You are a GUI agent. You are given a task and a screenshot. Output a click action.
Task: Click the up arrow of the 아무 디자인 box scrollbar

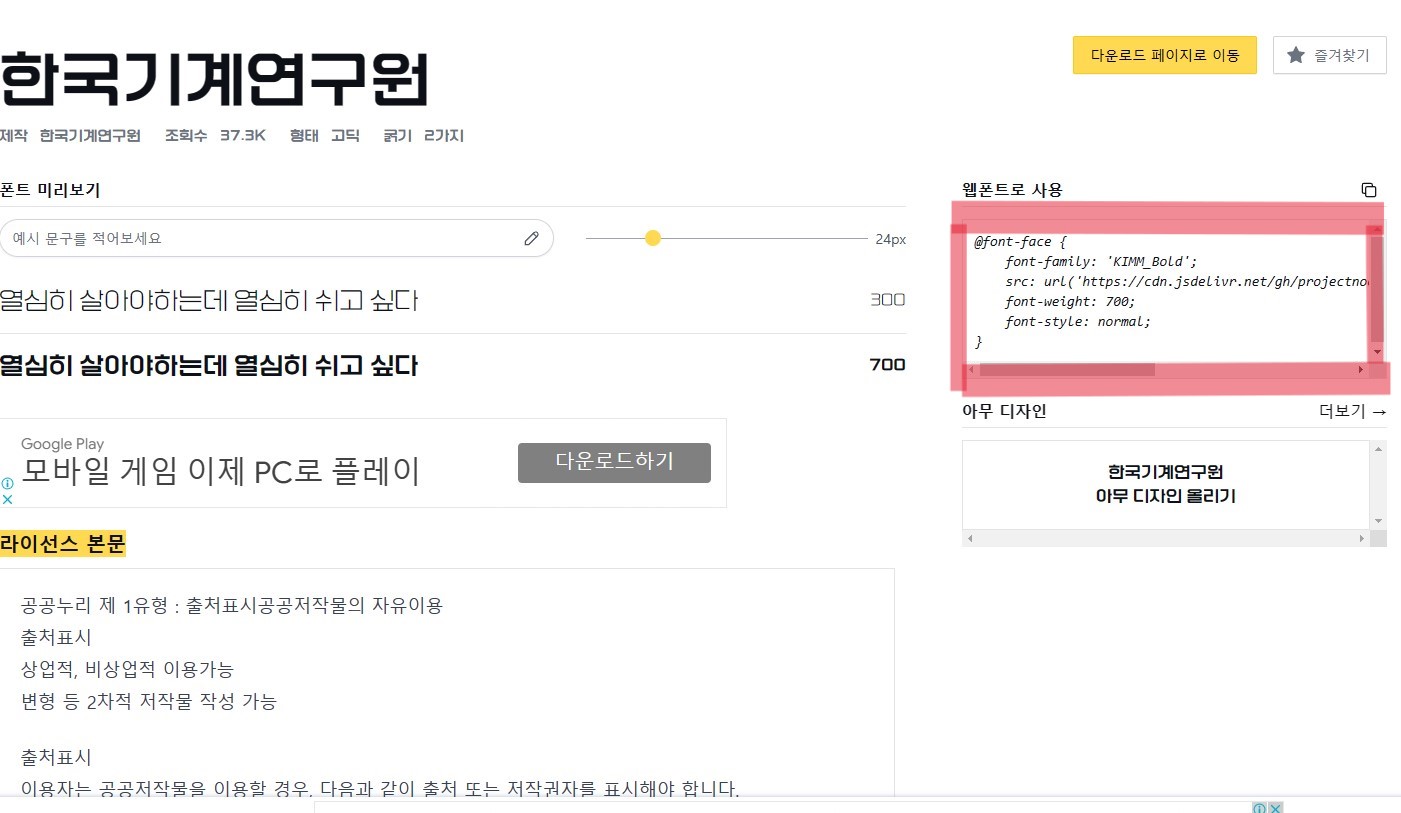click(x=1378, y=449)
